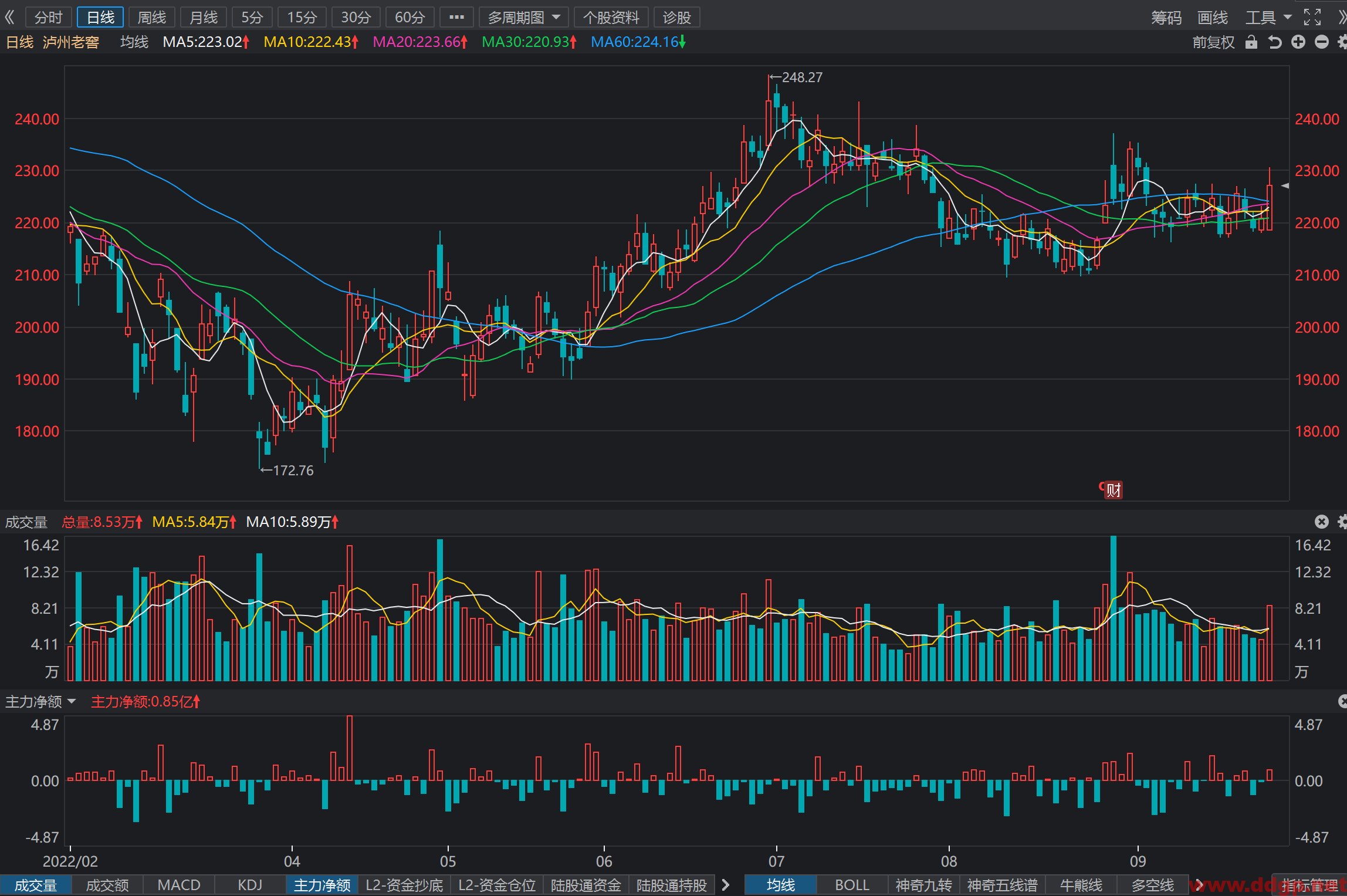Open main chart settings gear icon
Screen dimensions: 1347x896
(1342, 42)
